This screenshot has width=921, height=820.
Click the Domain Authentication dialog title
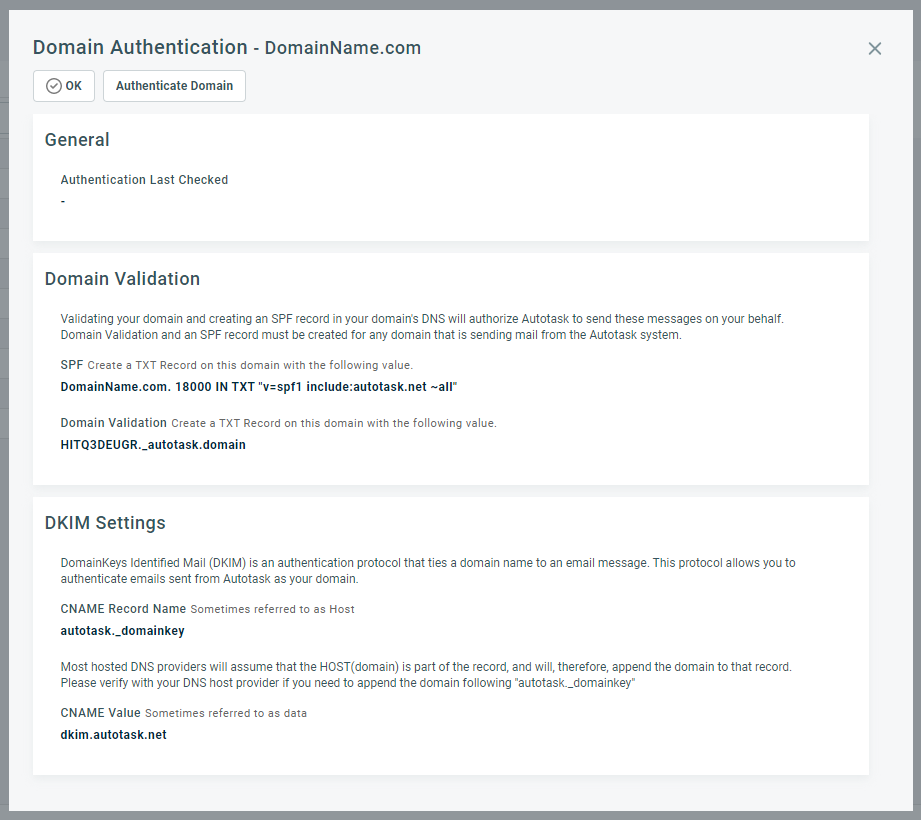227,48
